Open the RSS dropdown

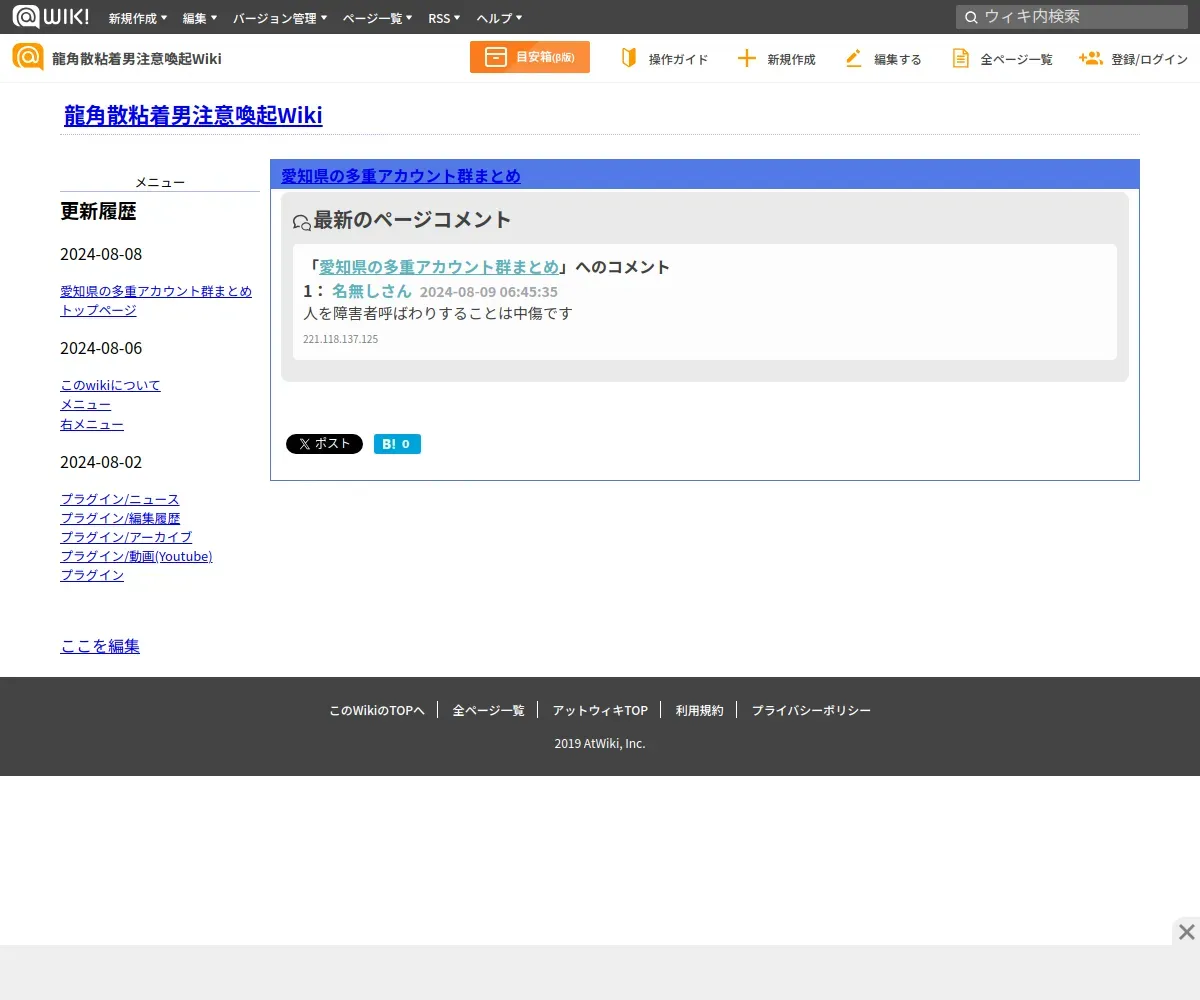coord(444,18)
